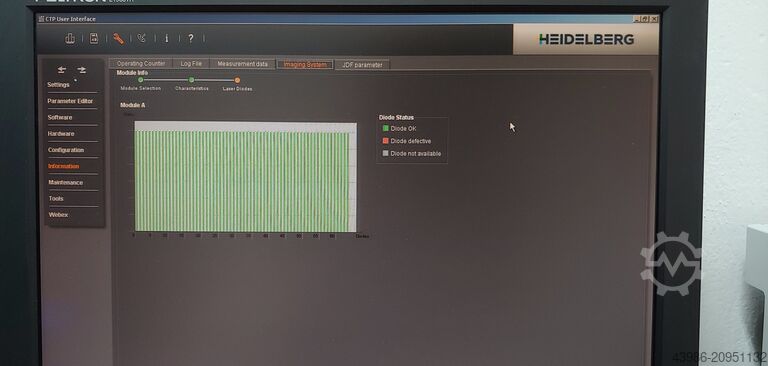The image size is (768, 366).
Task: Select Hardware in the sidebar
Action: tap(61, 134)
